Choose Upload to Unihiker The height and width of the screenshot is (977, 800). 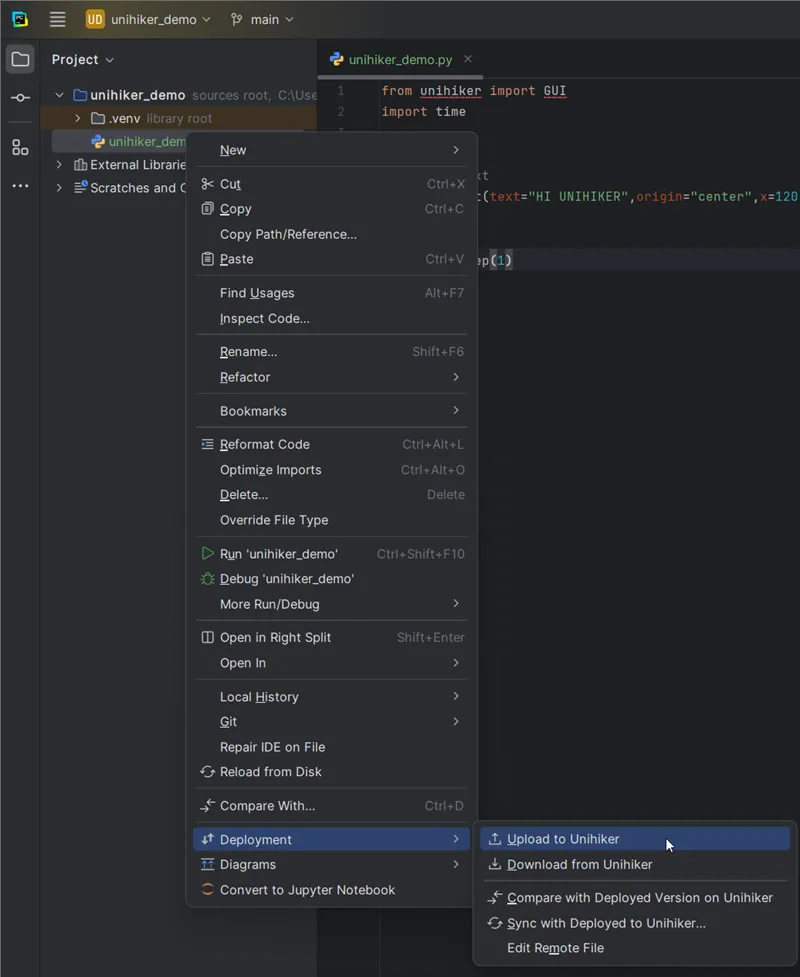point(635,839)
